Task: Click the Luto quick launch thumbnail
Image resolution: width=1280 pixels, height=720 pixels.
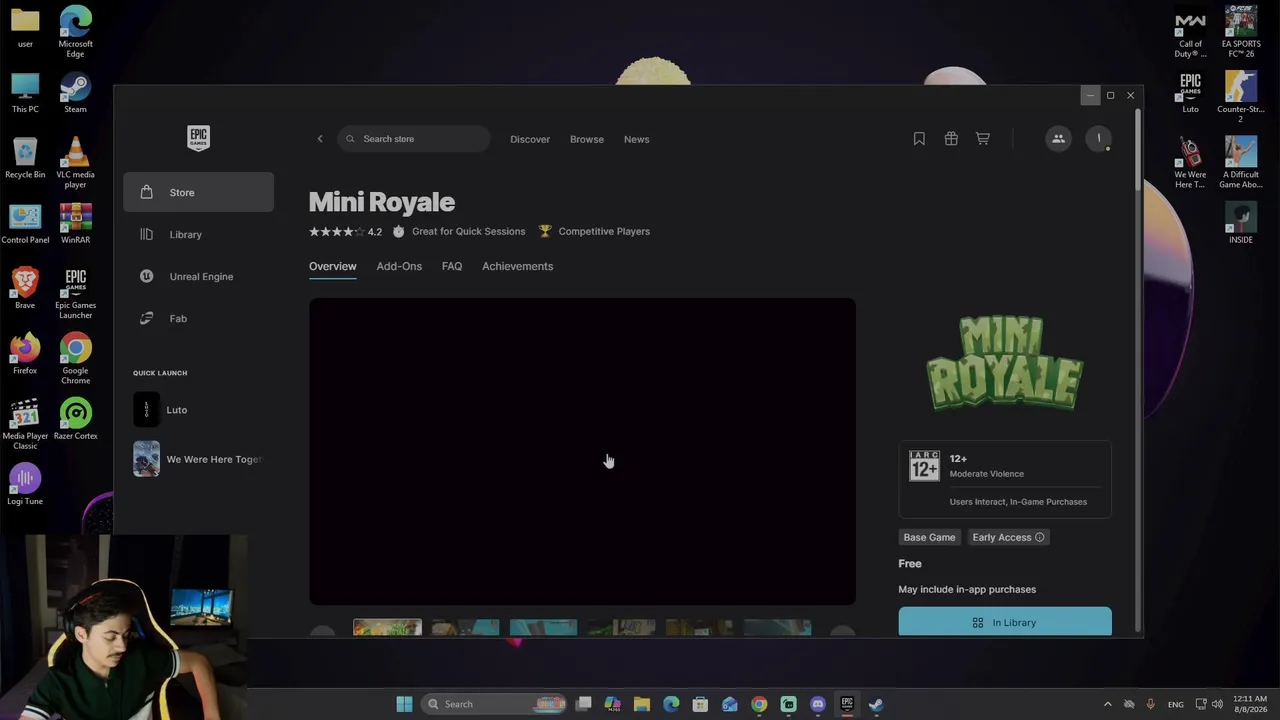Action: pyautogui.click(x=146, y=409)
